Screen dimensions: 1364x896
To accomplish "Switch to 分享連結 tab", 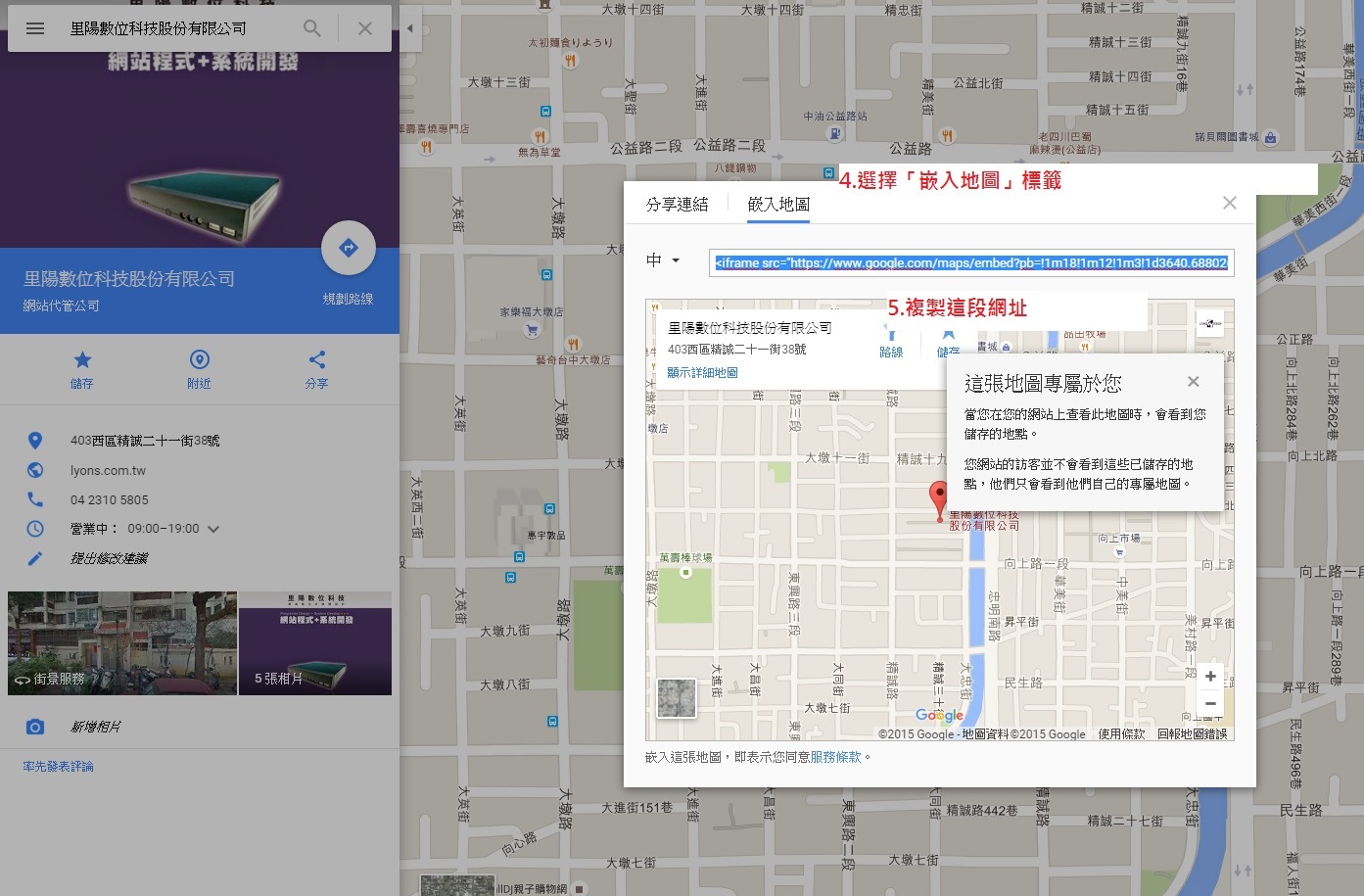I will point(677,204).
